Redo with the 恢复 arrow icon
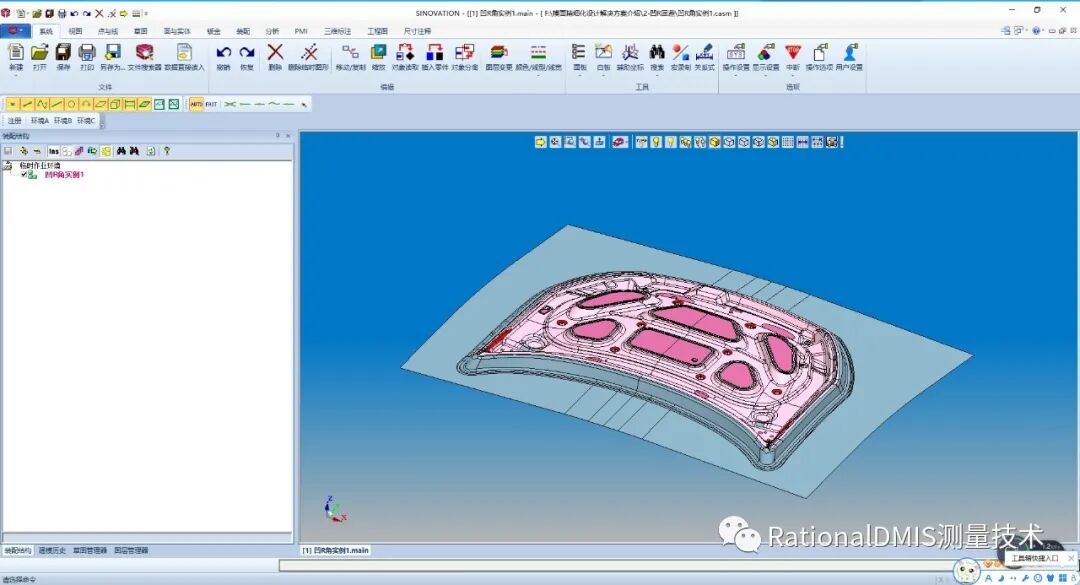This screenshot has height=585, width=1080. point(247,52)
